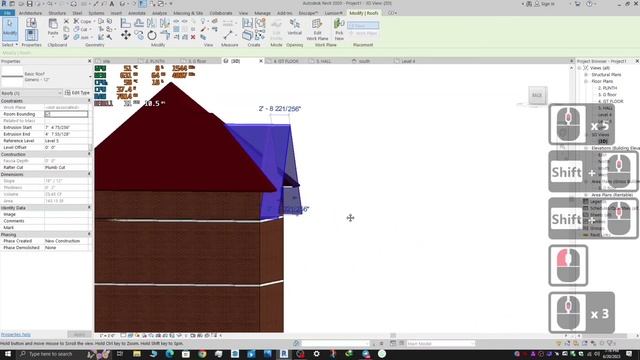Open the Roofs (1) filter dropdown
The width and height of the screenshot is (640, 360).
(31, 93)
